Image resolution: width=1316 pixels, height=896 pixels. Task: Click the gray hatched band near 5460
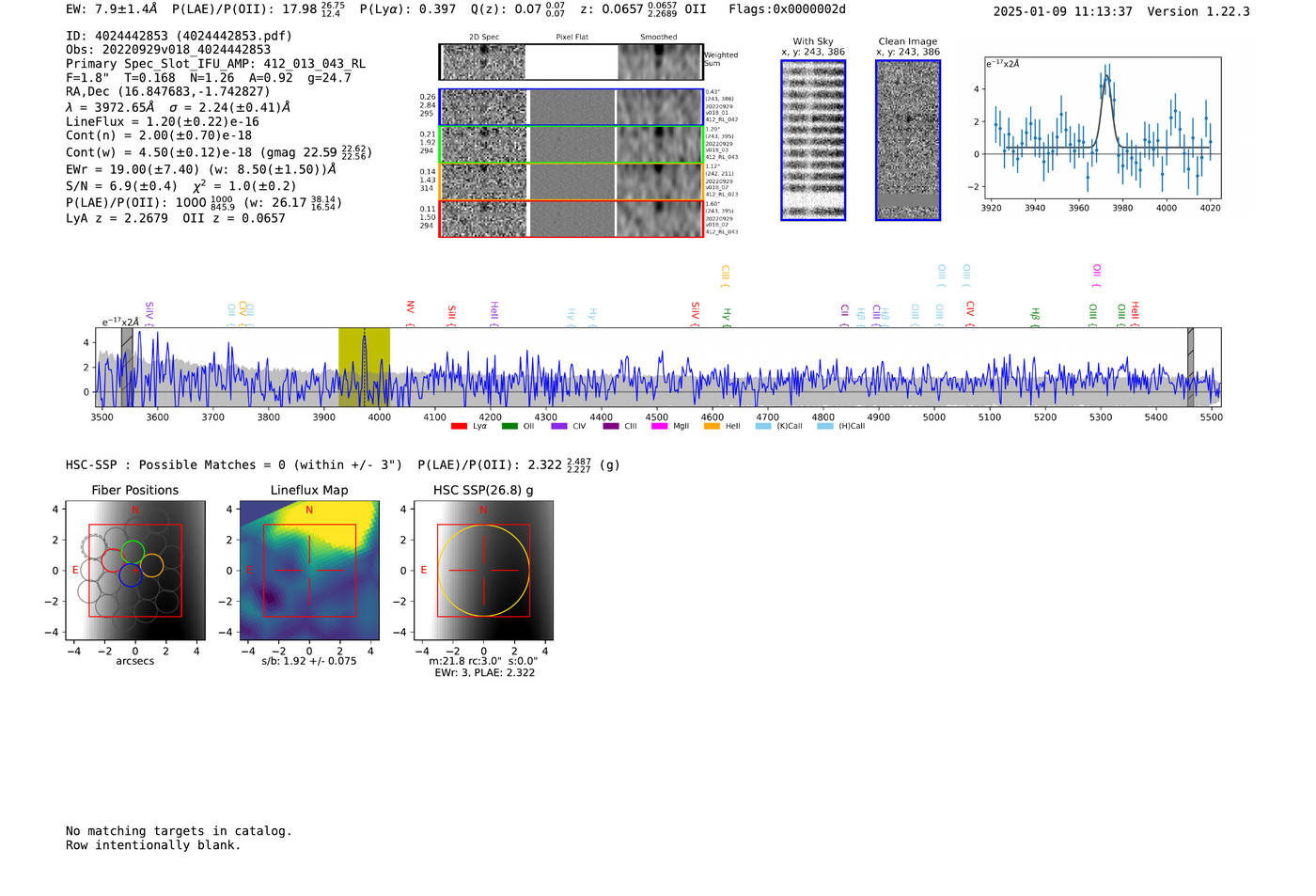click(1190, 367)
